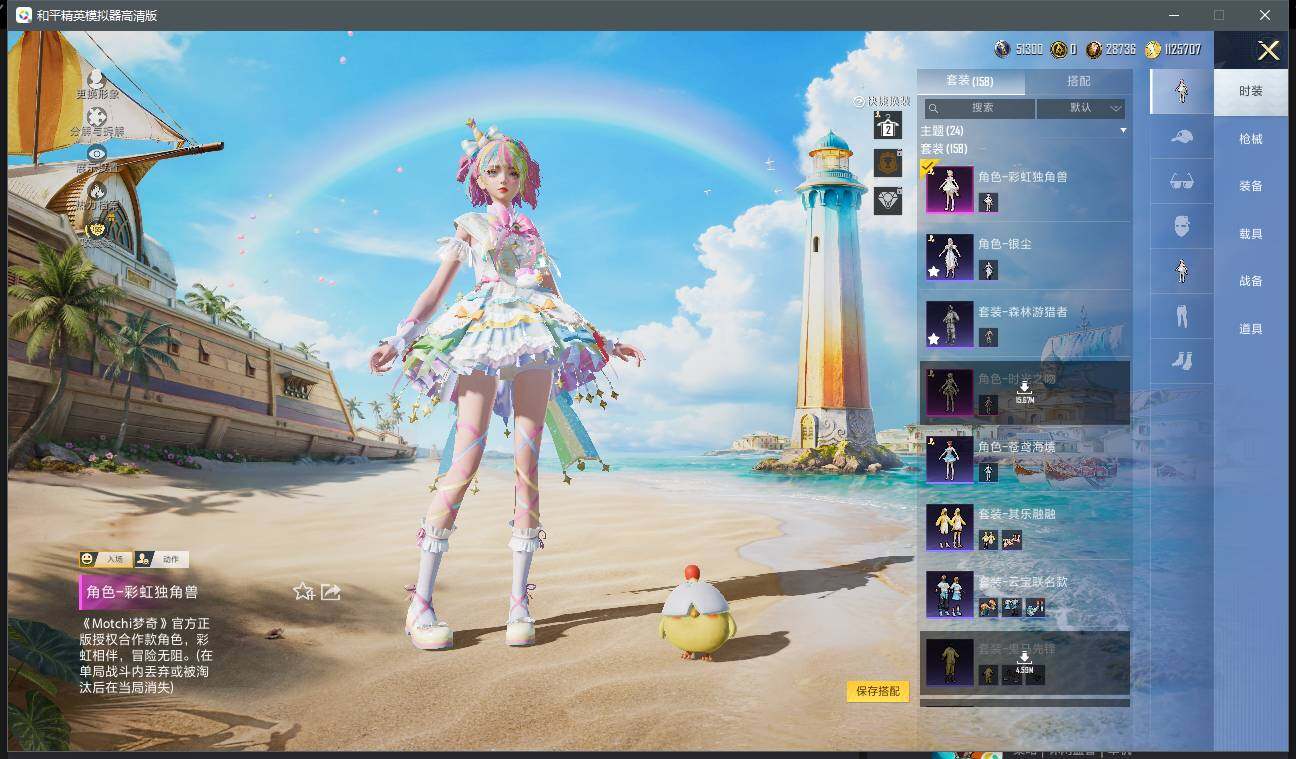This screenshot has width=1296, height=759.
Task: Click the emulator app icon in the title bar
Action: click(x=22, y=15)
